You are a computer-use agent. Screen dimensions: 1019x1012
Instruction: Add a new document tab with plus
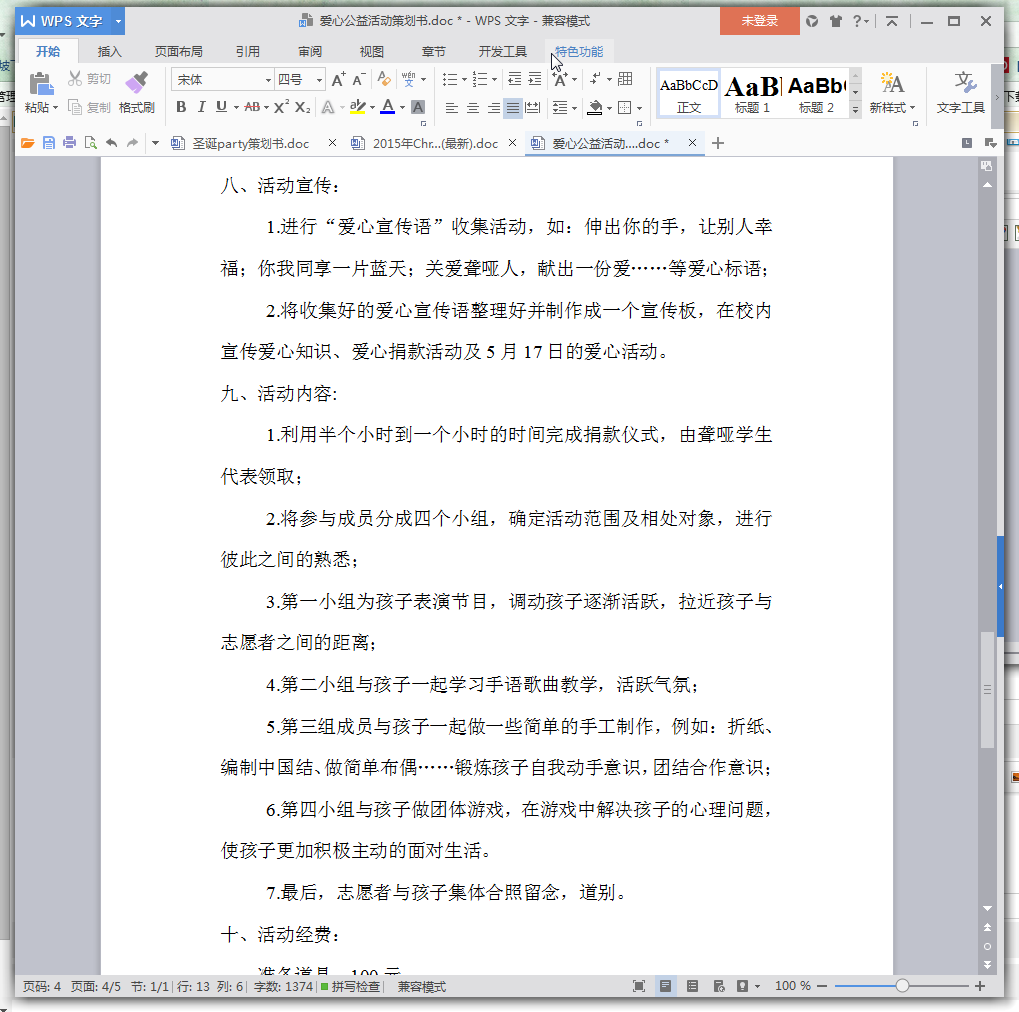(718, 143)
